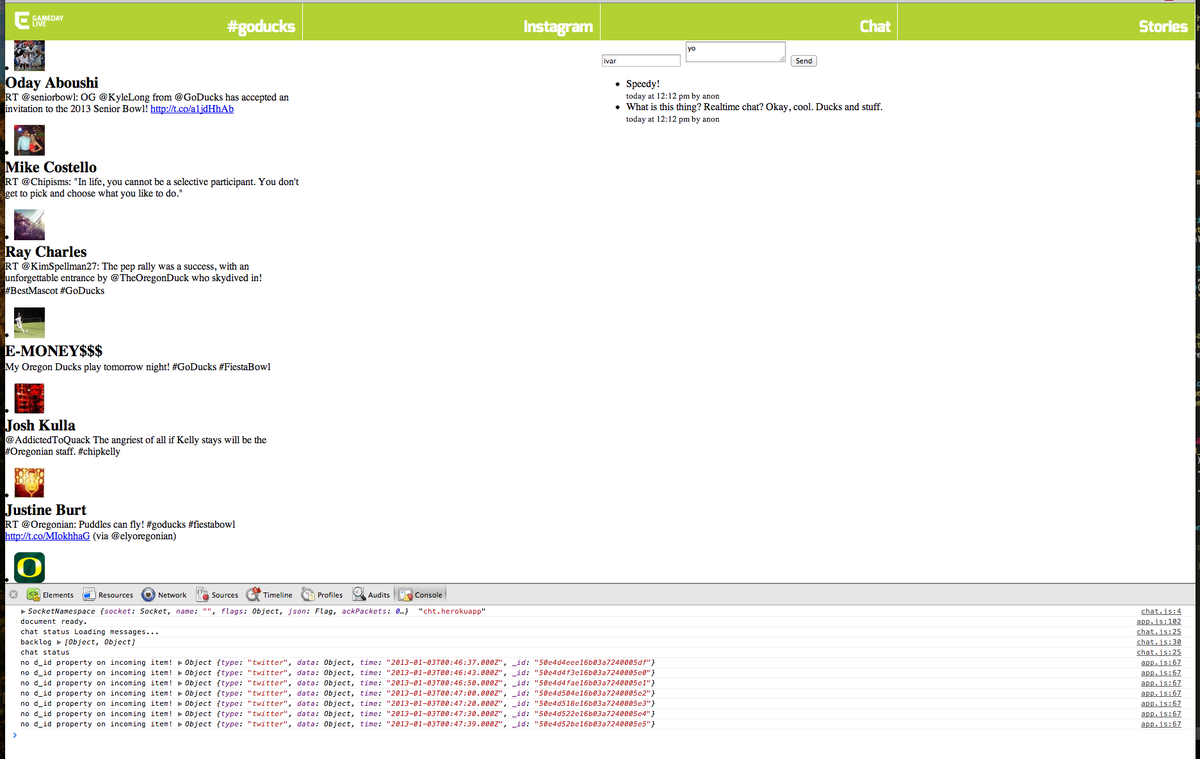
Task: Open Josh Kulla's avatar image
Action: 29,397
